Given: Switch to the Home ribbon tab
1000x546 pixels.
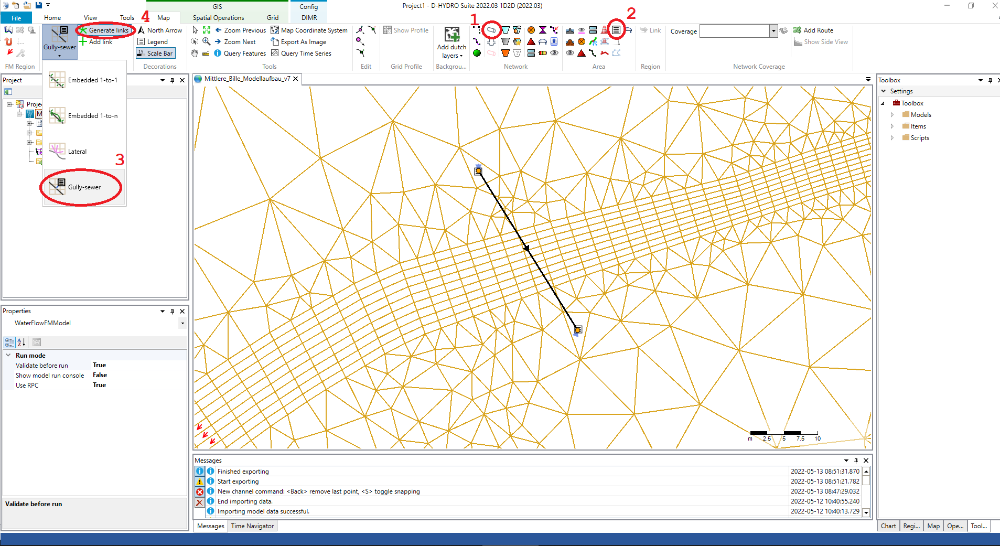Looking at the screenshot, I should (52, 18).
